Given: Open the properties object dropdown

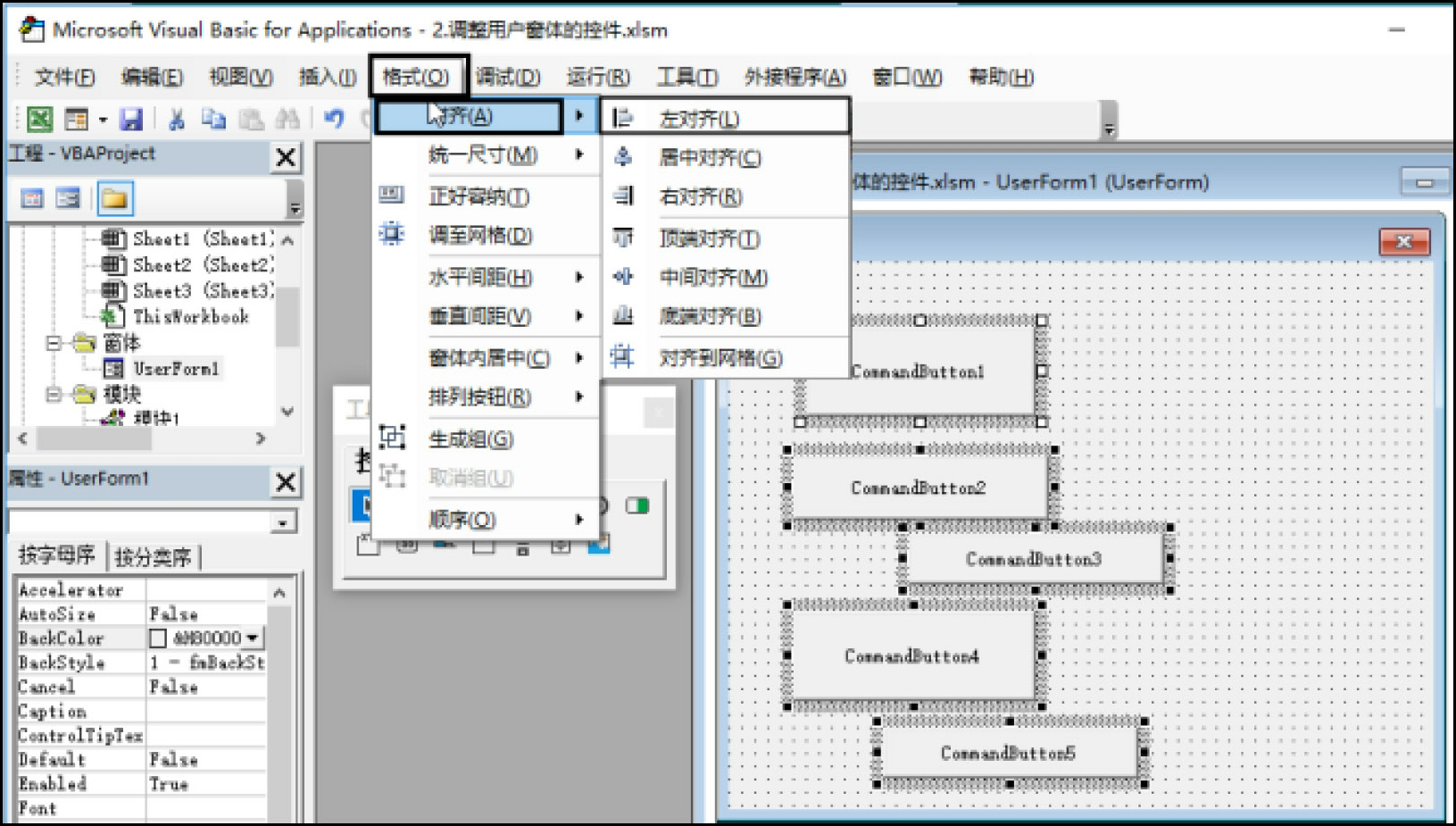Looking at the screenshot, I should [283, 522].
